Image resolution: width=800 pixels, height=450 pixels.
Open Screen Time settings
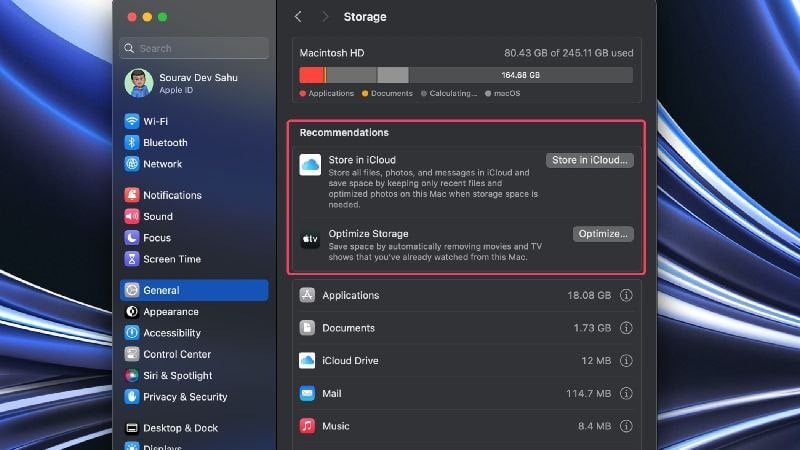[194, 259]
